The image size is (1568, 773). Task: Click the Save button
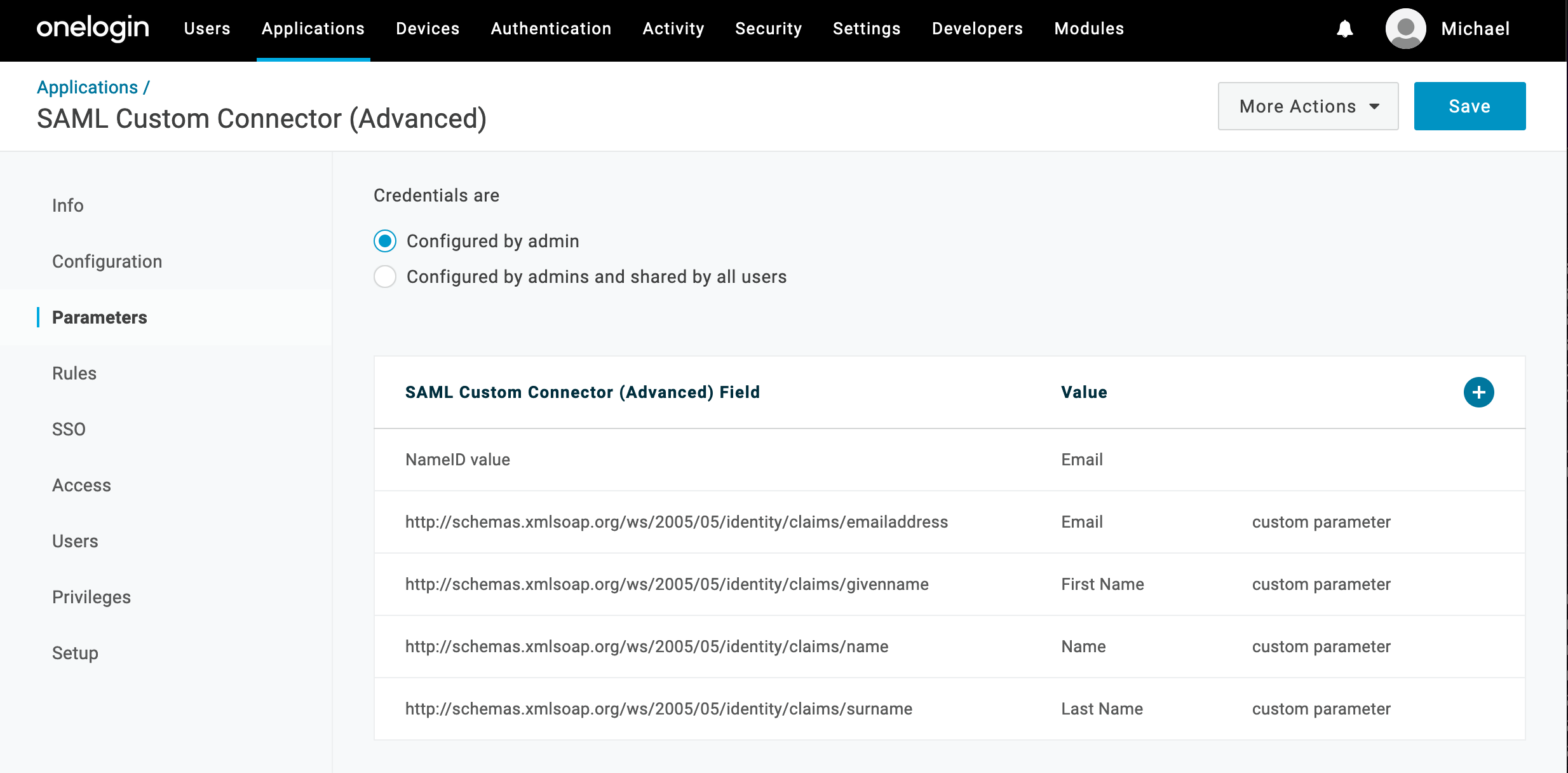1469,106
